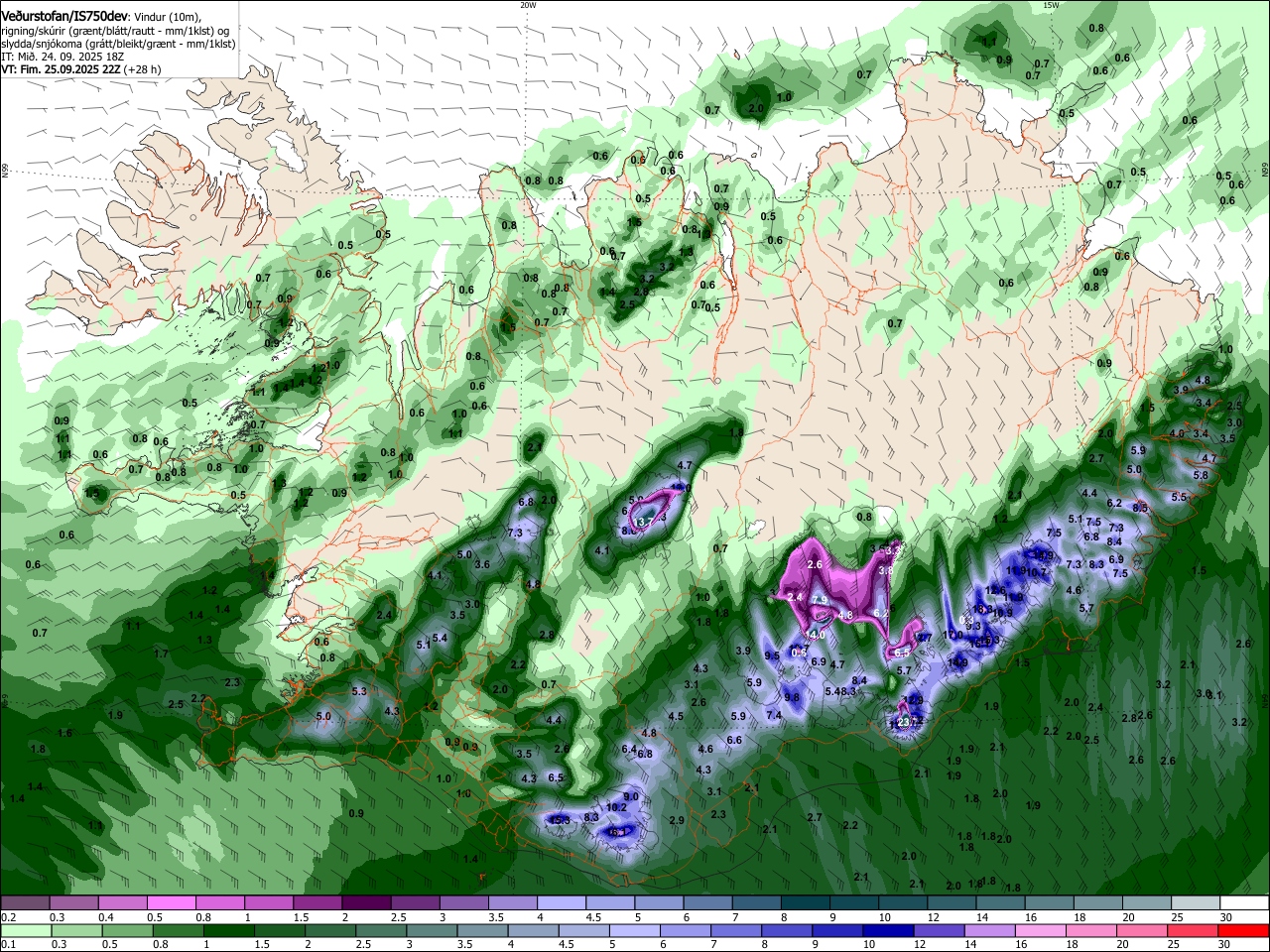
Task: Select the dark teal 8 swatch in the top legend row
Action: pos(806,902)
